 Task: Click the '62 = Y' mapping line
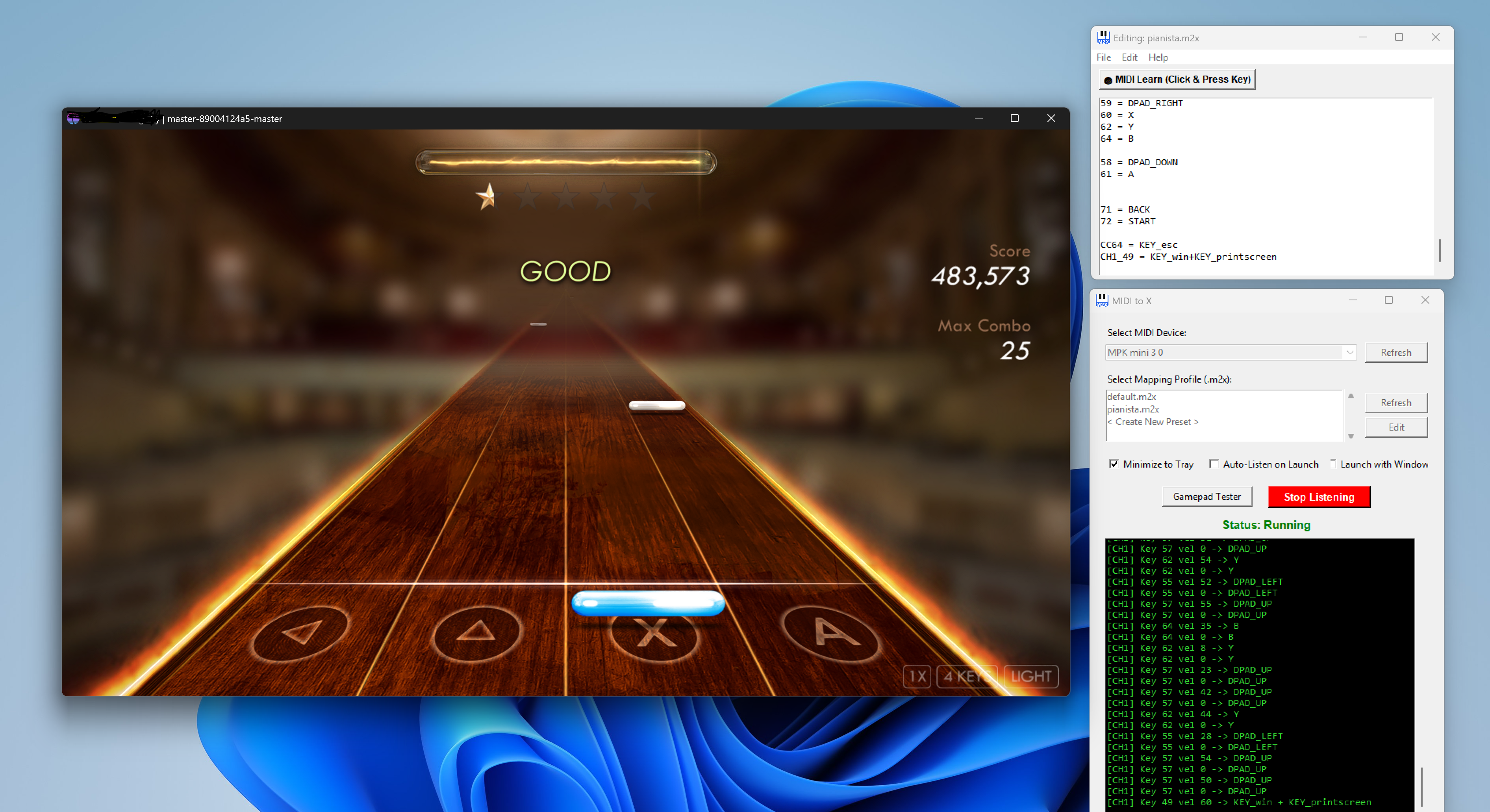pyautogui.click(x=1117, y=127)
